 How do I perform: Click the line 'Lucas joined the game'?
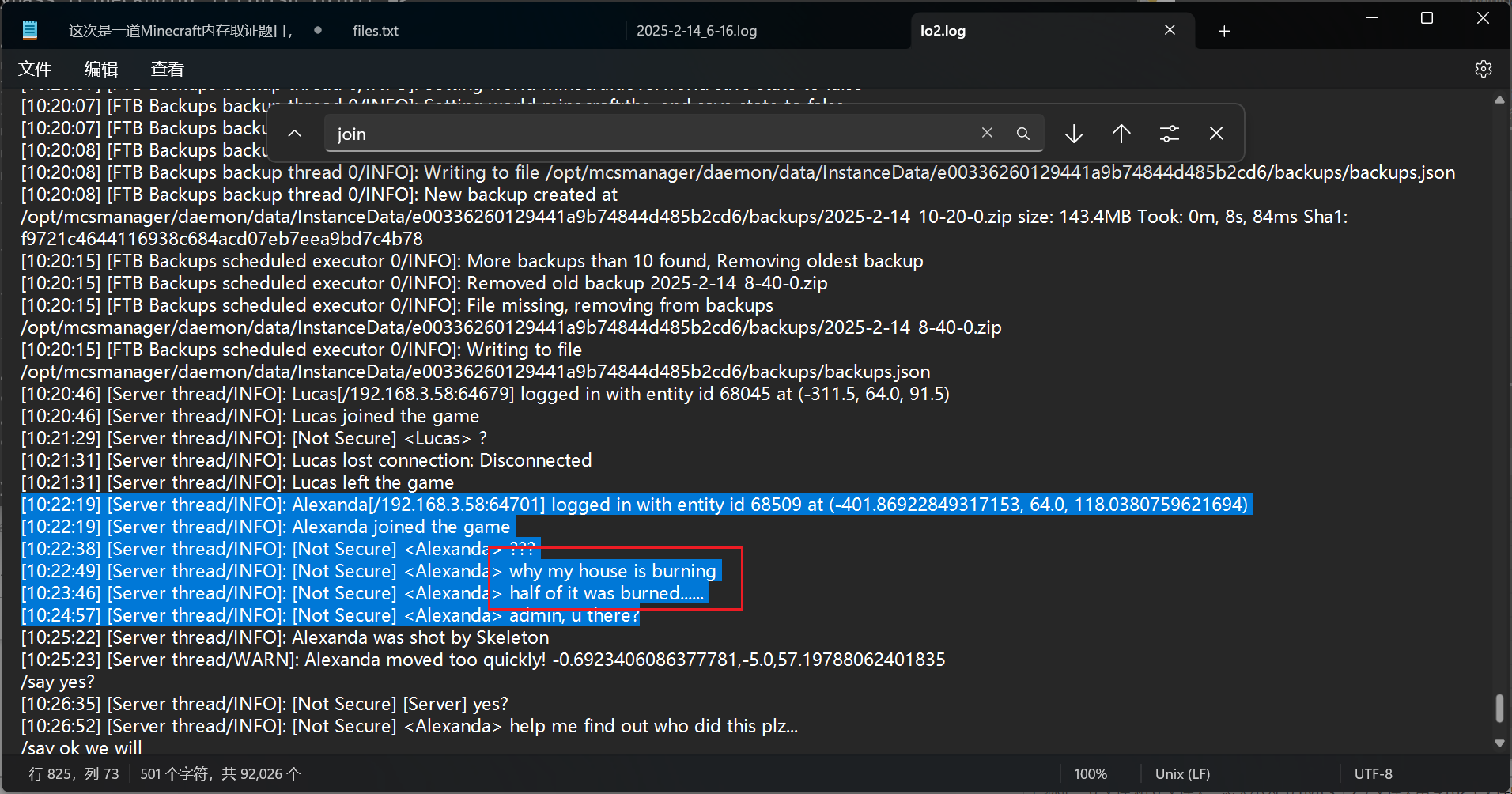point(250,416)
